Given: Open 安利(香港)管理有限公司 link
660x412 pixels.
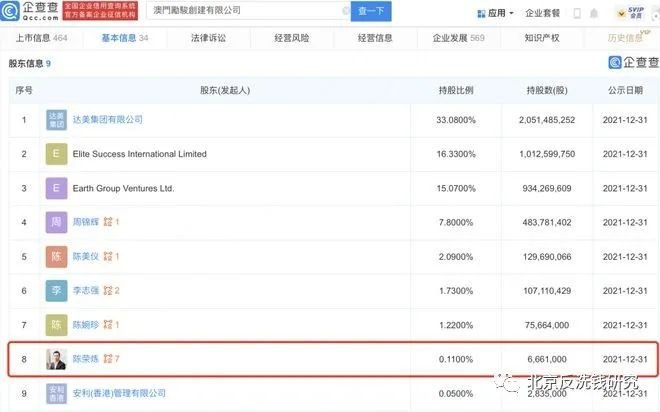Looking at the screenshot, I should 119,393.
